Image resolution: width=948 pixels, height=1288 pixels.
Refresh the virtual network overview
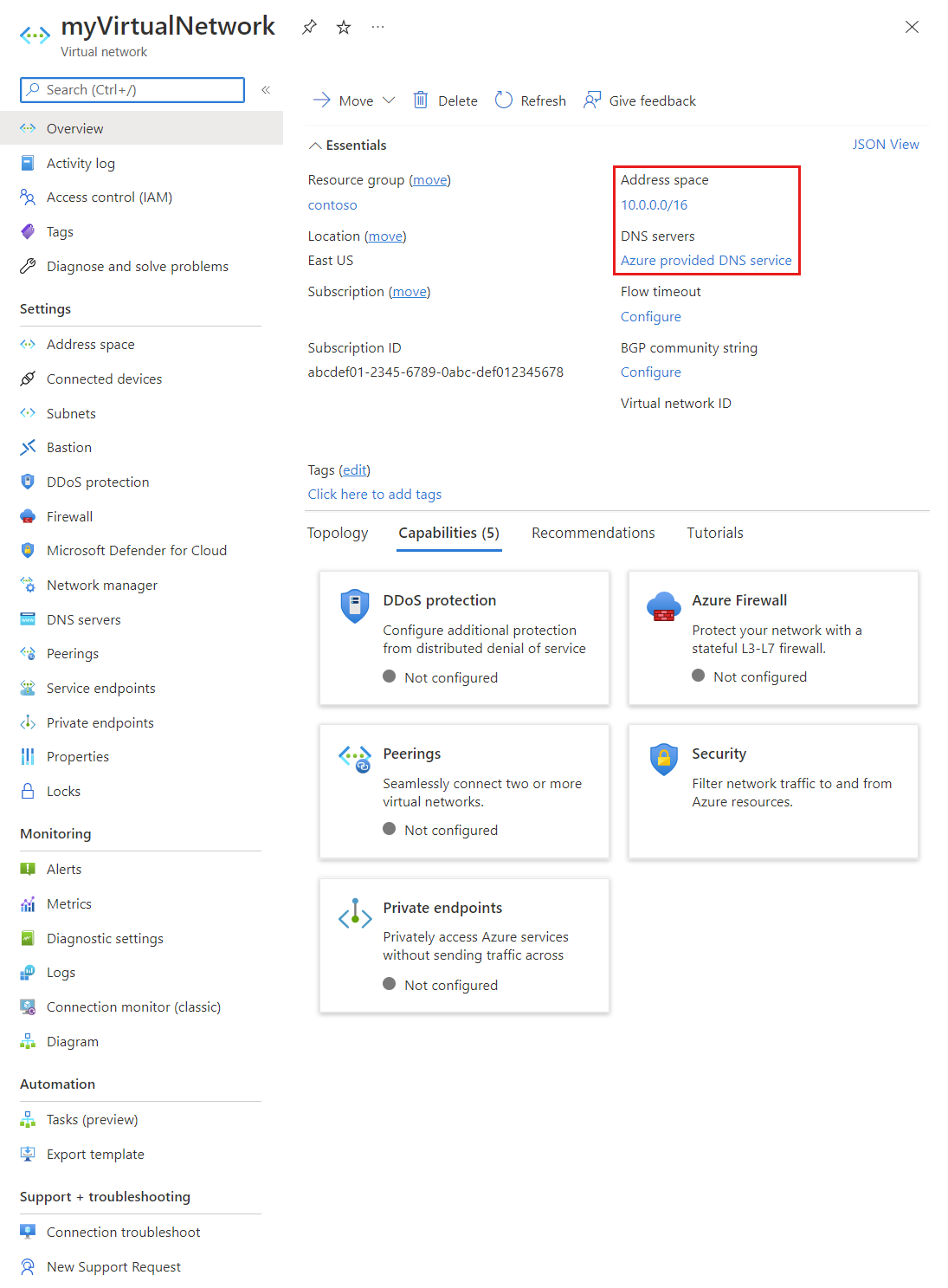pos(530,100)
